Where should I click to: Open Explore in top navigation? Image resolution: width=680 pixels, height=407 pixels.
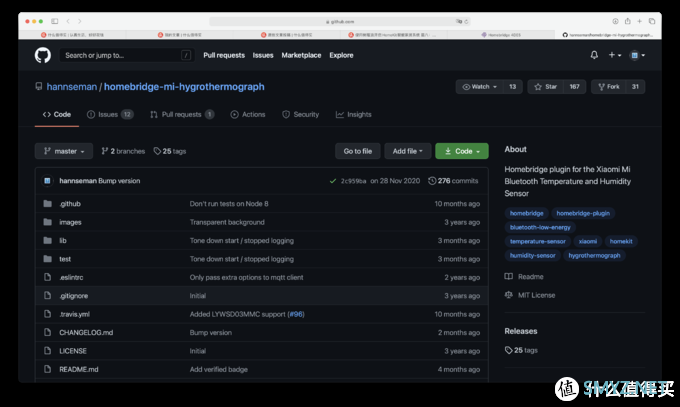click(x=341, y=55)
